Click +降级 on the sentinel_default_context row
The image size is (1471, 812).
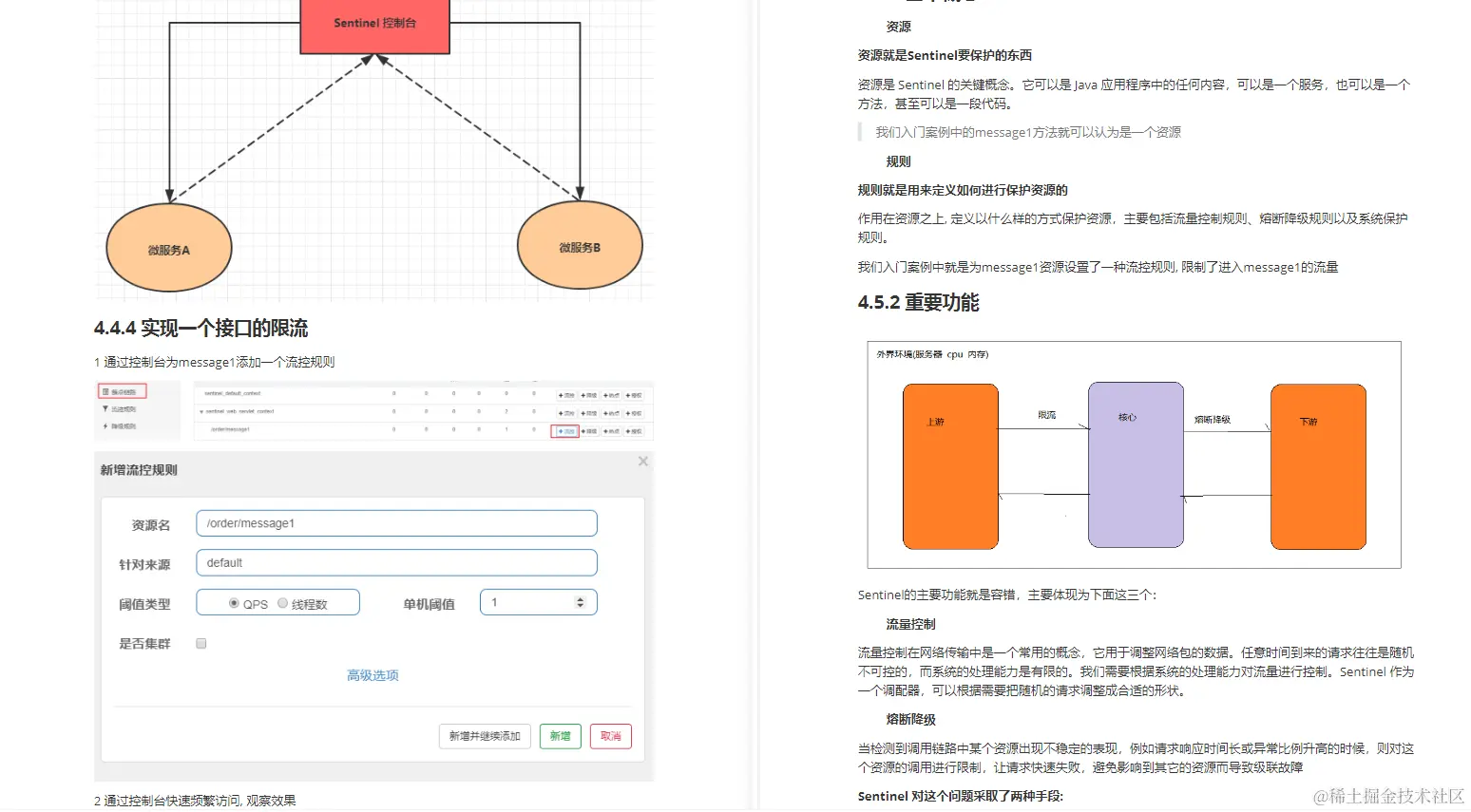click(590, 392)
